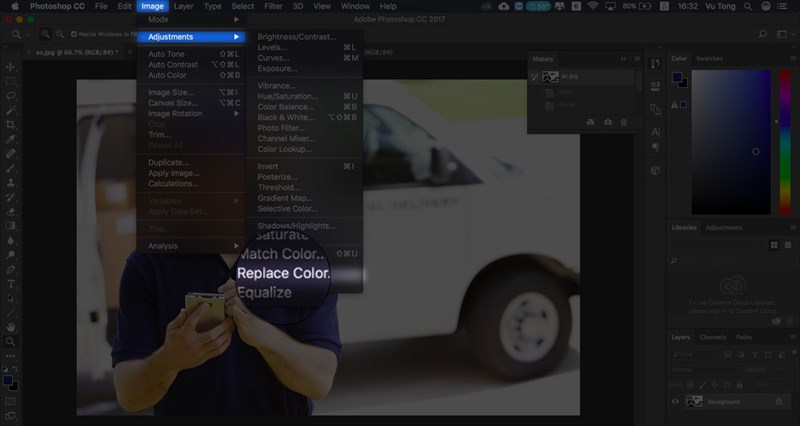This screenshot has height=426, width=800.
Task: Toggle Lock All in Layers panel
Action: [x=739, y=385]
